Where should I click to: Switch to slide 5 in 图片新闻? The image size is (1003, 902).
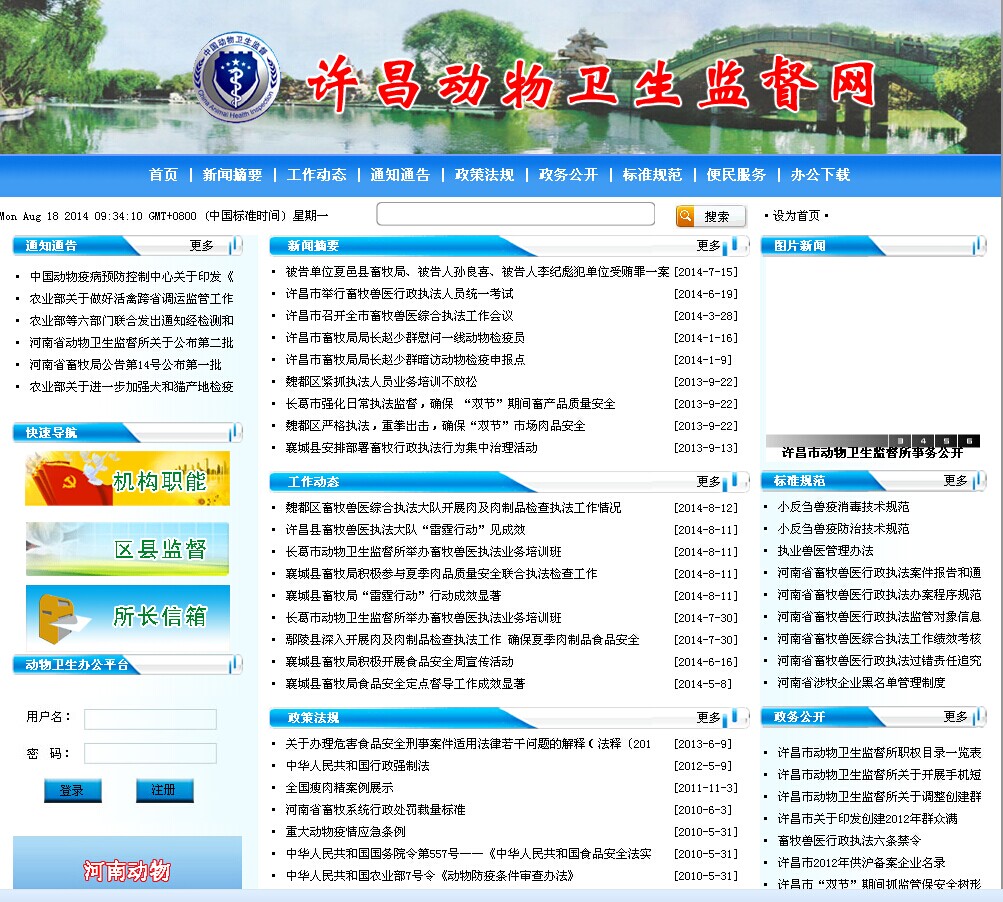coord(946,441)
